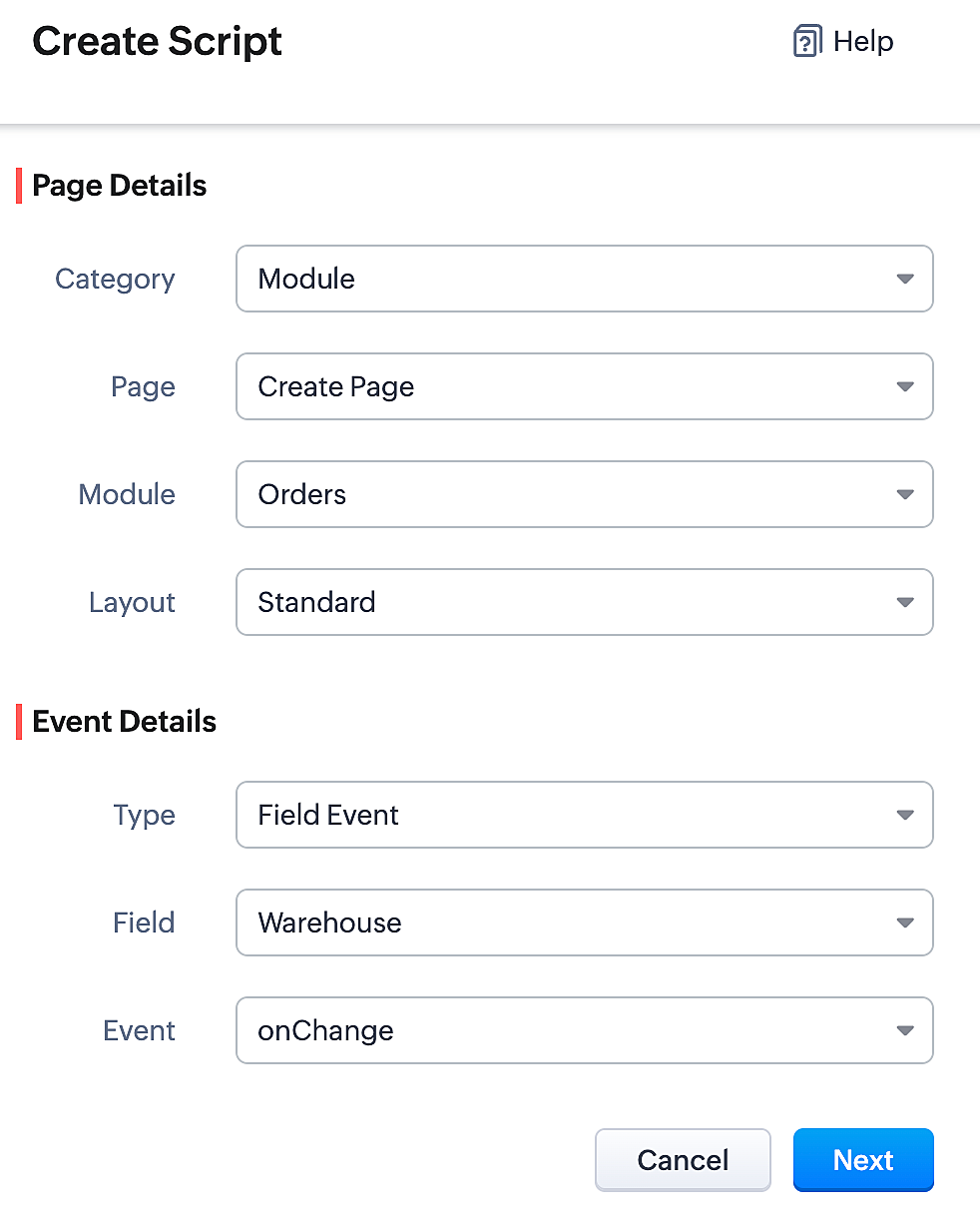Open the Help link text
The image size is (980, 1224).
[863, 42]
